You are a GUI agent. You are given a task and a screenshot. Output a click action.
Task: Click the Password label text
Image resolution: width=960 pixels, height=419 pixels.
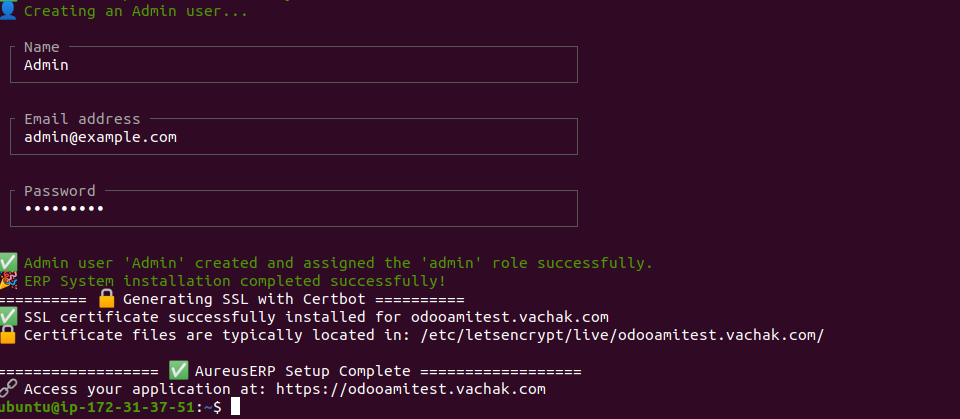tap(59, 191)
